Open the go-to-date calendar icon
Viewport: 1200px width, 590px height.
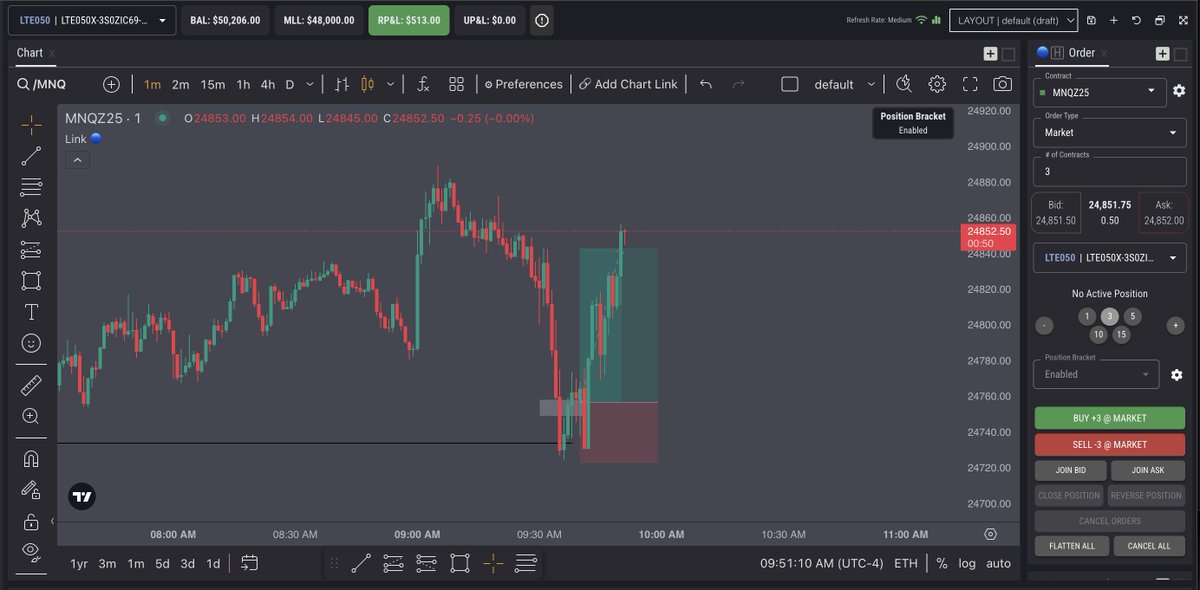click(x=250, y=563)
